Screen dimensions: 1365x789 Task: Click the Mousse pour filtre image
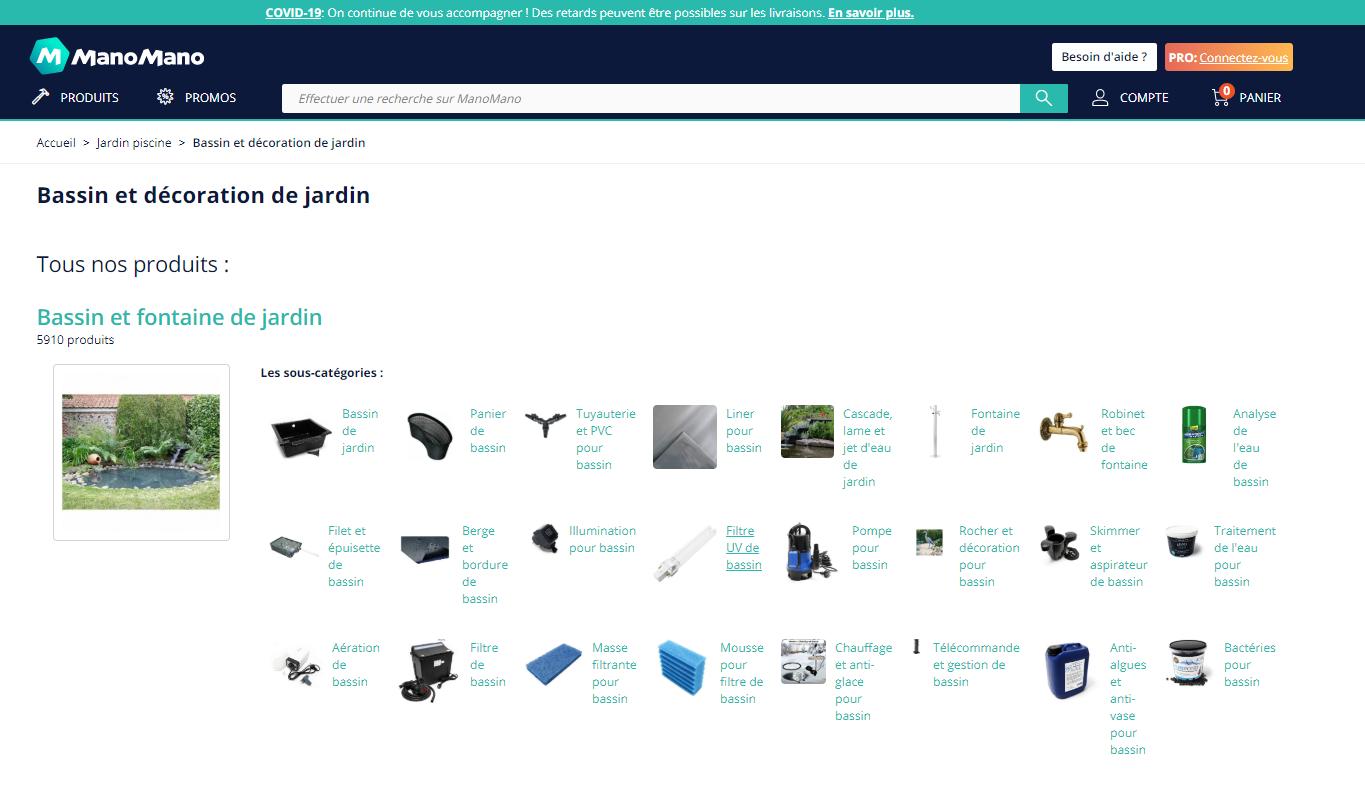pyautogui.click(x=682, y=668)
